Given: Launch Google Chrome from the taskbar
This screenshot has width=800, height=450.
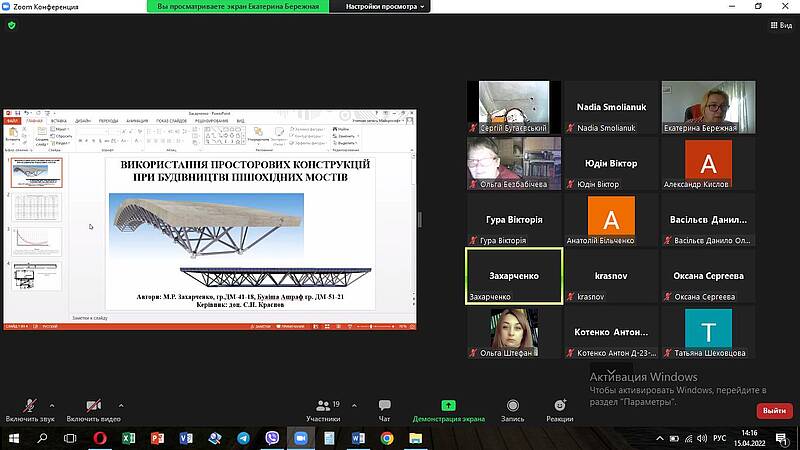Looking at the screenshot, I should click(387, 438).
